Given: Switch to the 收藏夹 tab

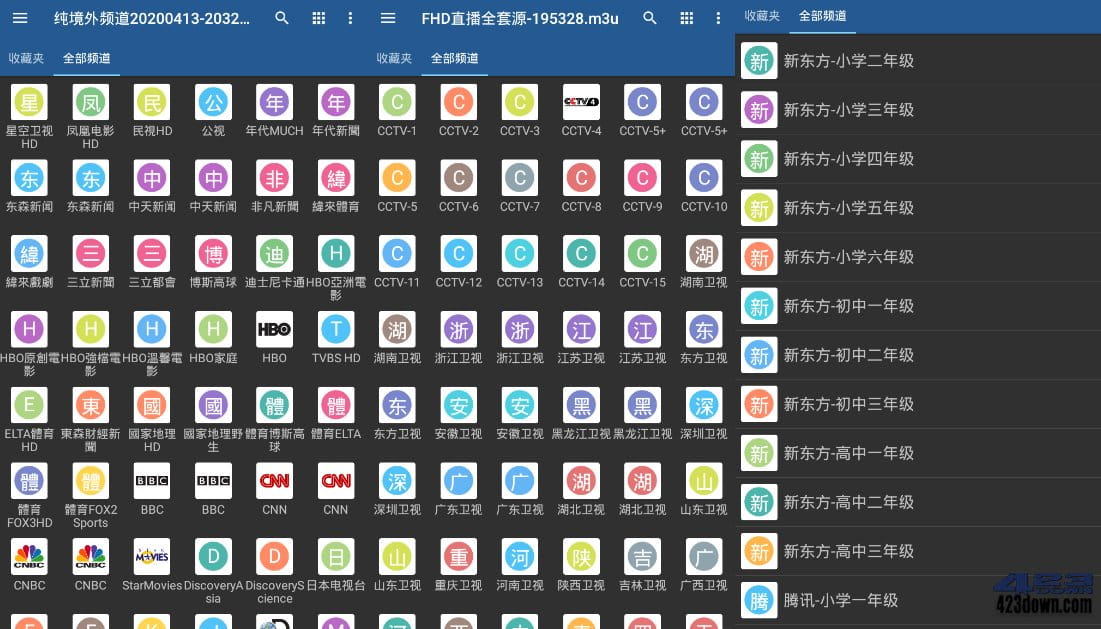Looking at the screenshot, I should pos(27,57).
